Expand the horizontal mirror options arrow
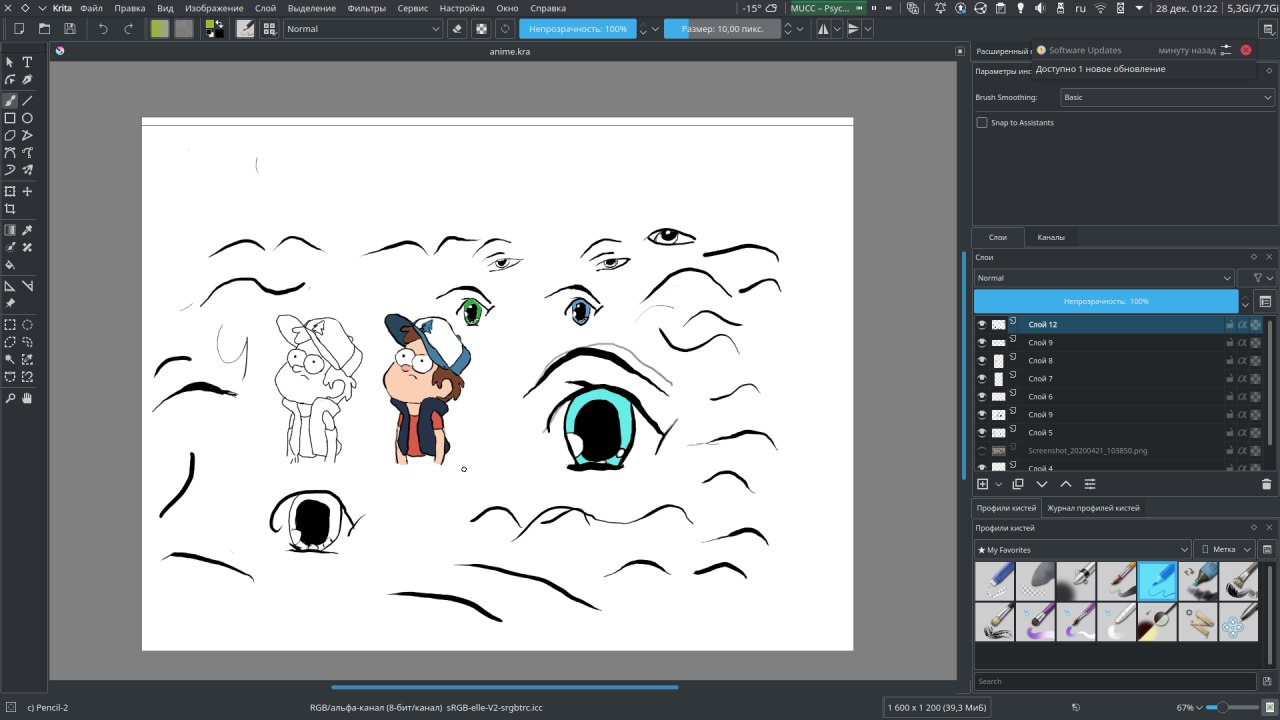The image size is (1280, 720). [x=838, y=29]
